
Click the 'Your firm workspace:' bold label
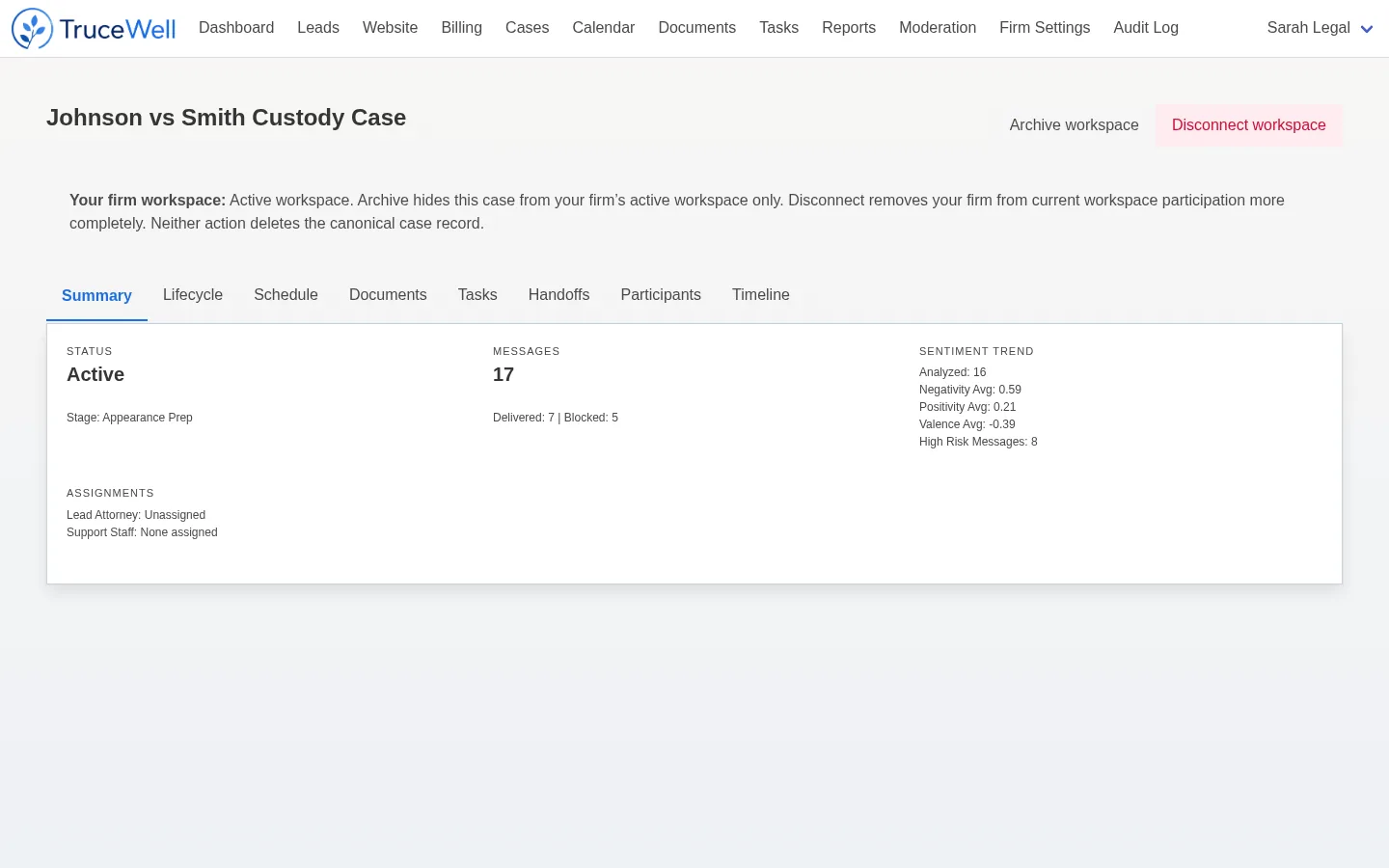click(x=148, y=201)
